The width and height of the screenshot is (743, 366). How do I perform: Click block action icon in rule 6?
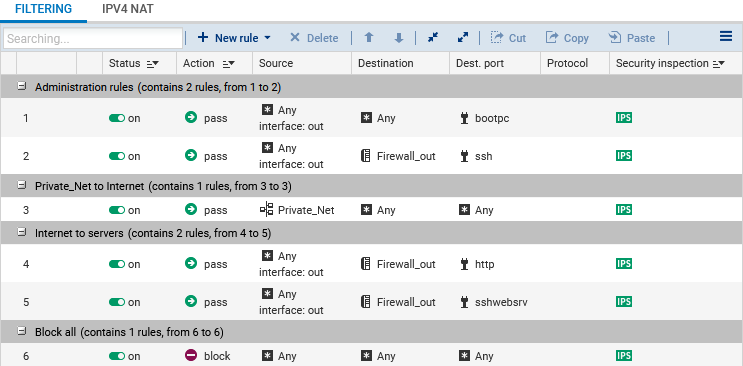[190, 355]
